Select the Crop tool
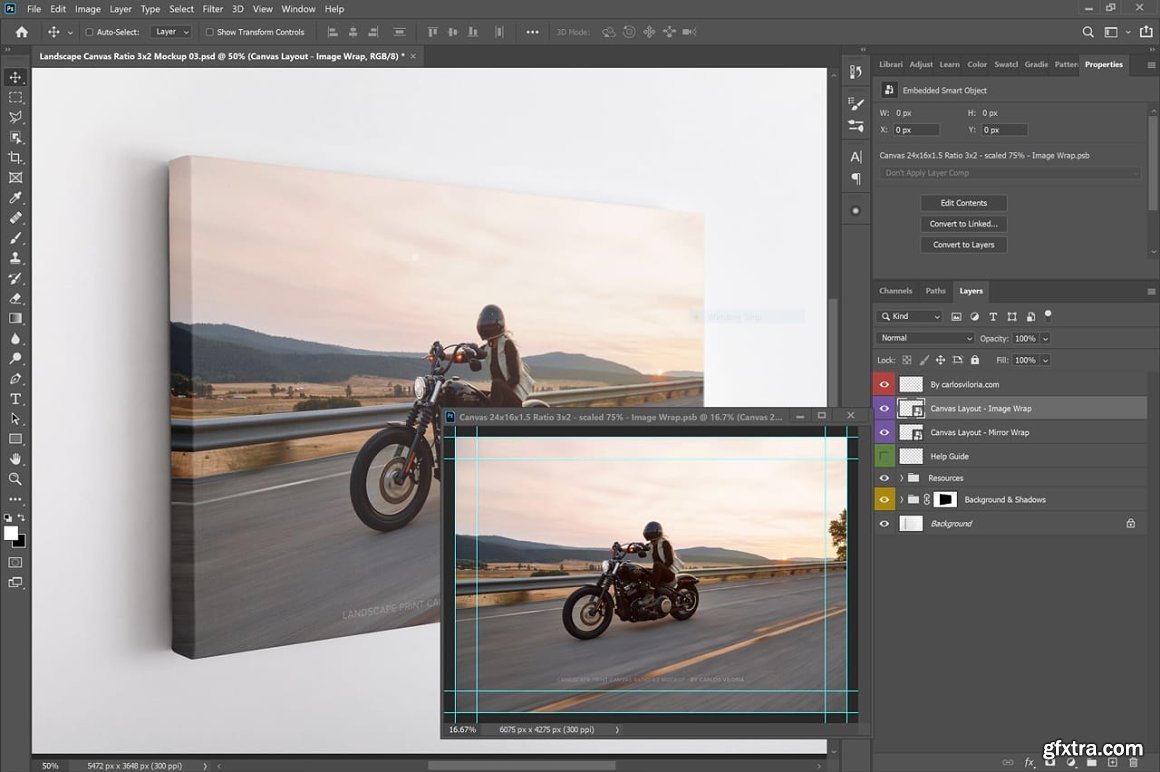 [15, 158]
